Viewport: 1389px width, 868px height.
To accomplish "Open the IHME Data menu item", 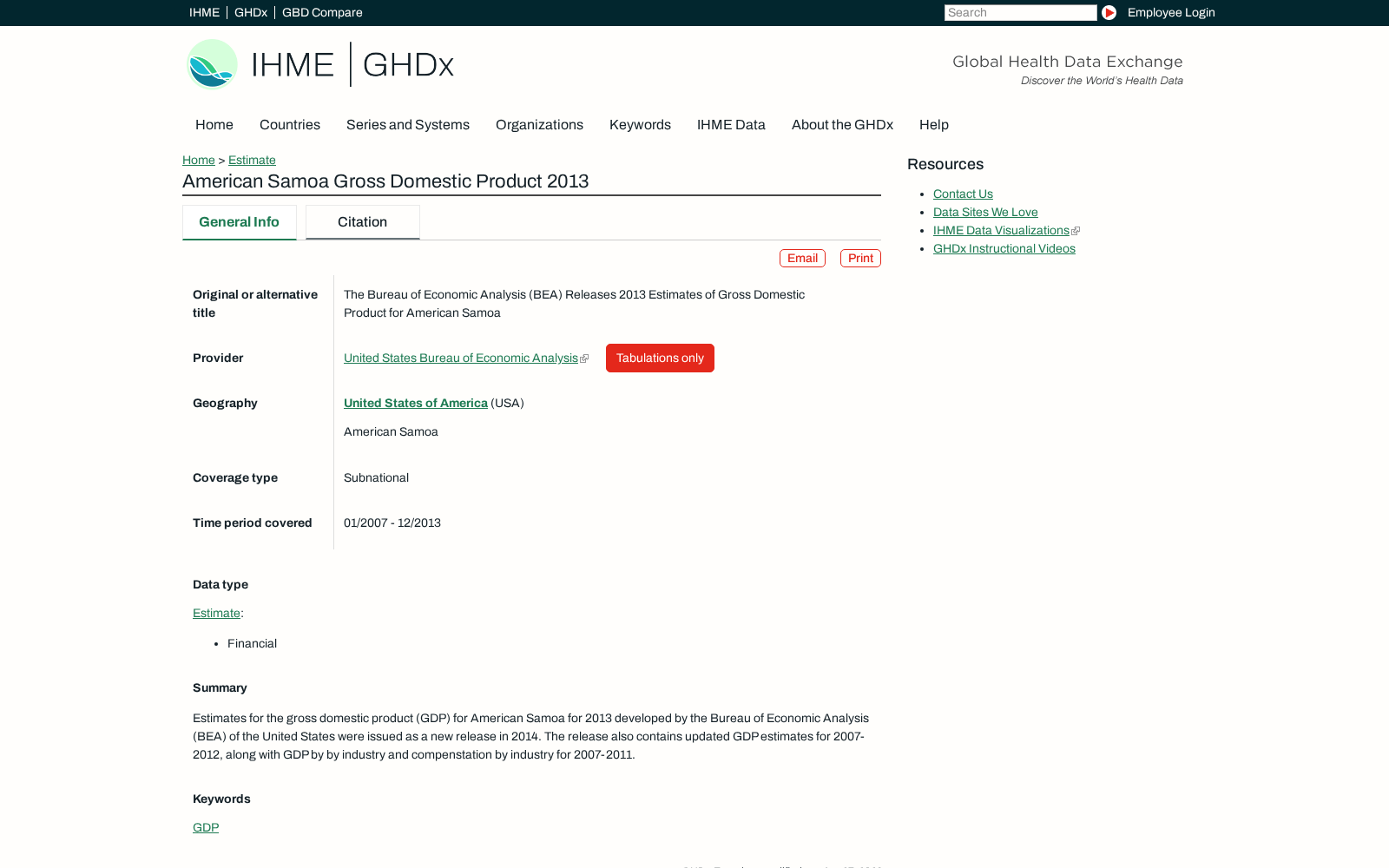I will 731,125.
